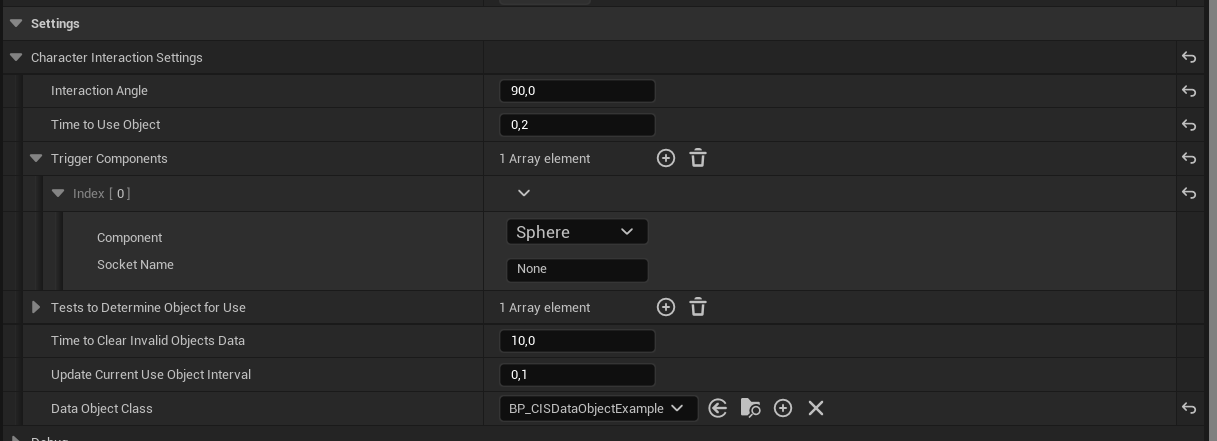Browse to Data Object Class in Content Browser
This screenshot has height=441, width=1217.
(x=750, y=408)
